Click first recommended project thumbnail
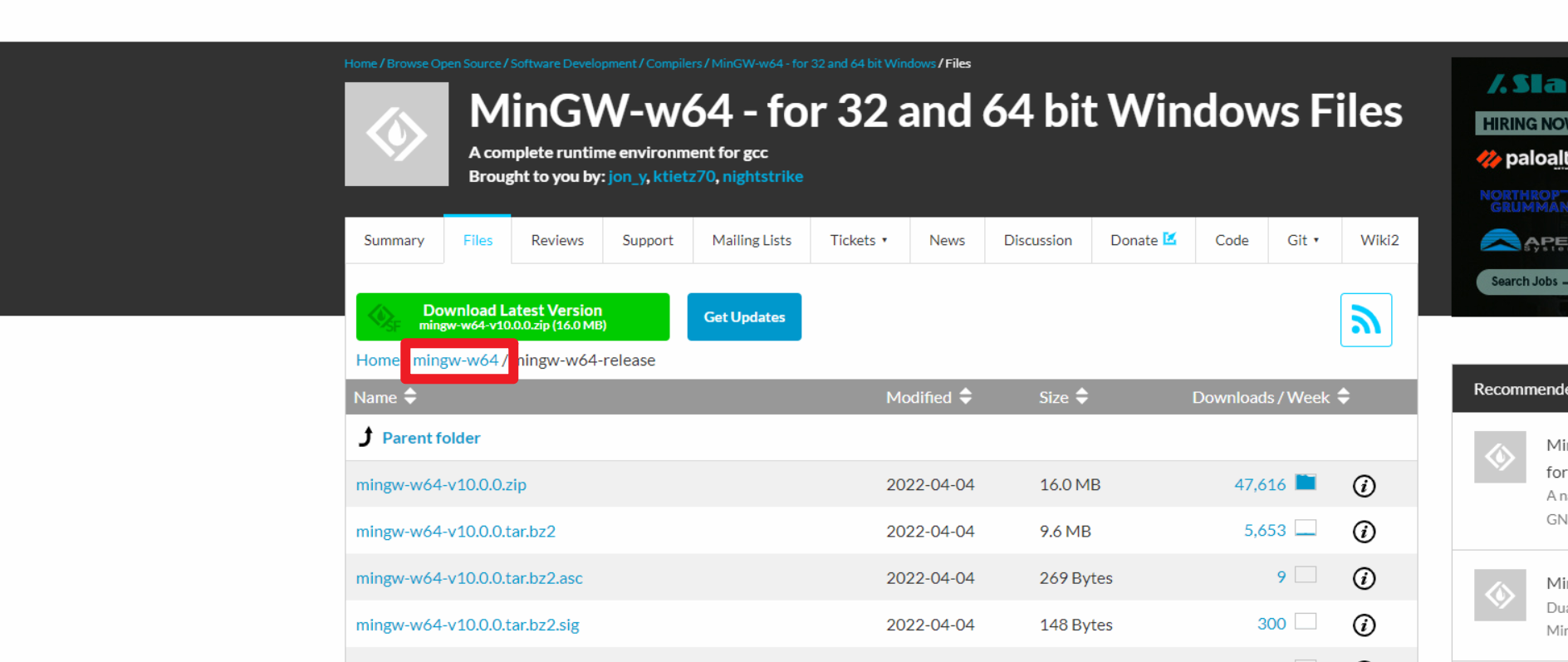This screenshot has width=1568, height=662. [1500, 457]
